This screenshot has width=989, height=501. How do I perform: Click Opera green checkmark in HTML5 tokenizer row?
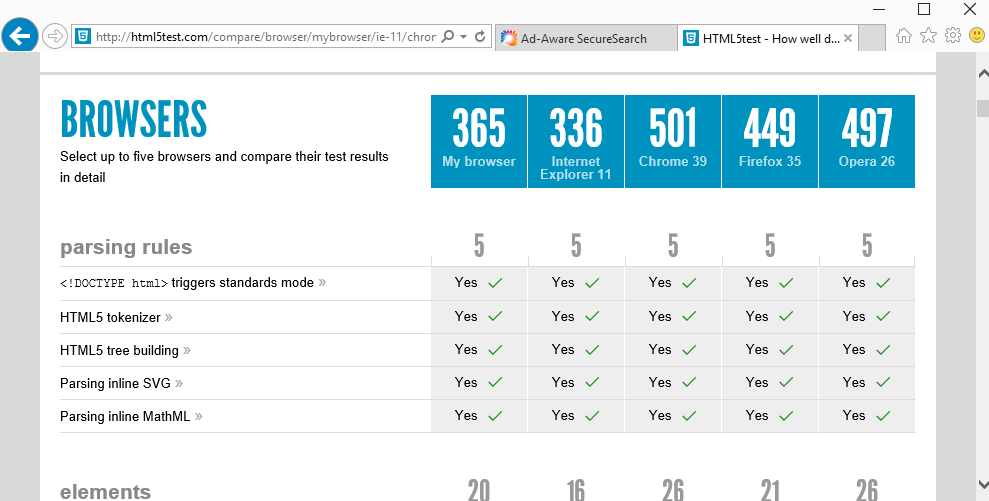coord(883,317)
